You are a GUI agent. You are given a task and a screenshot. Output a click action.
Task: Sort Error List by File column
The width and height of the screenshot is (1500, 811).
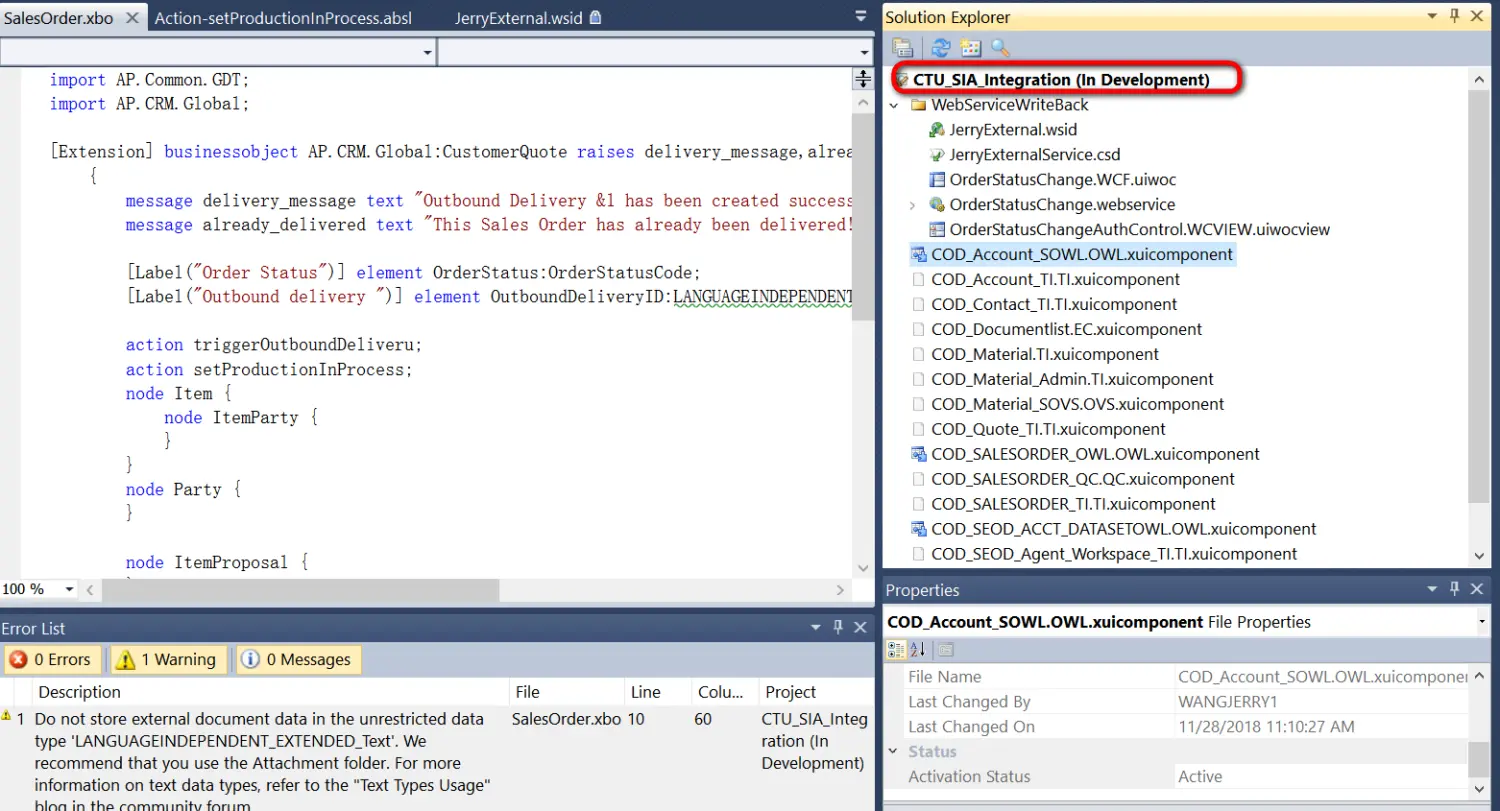click(567, 692)
